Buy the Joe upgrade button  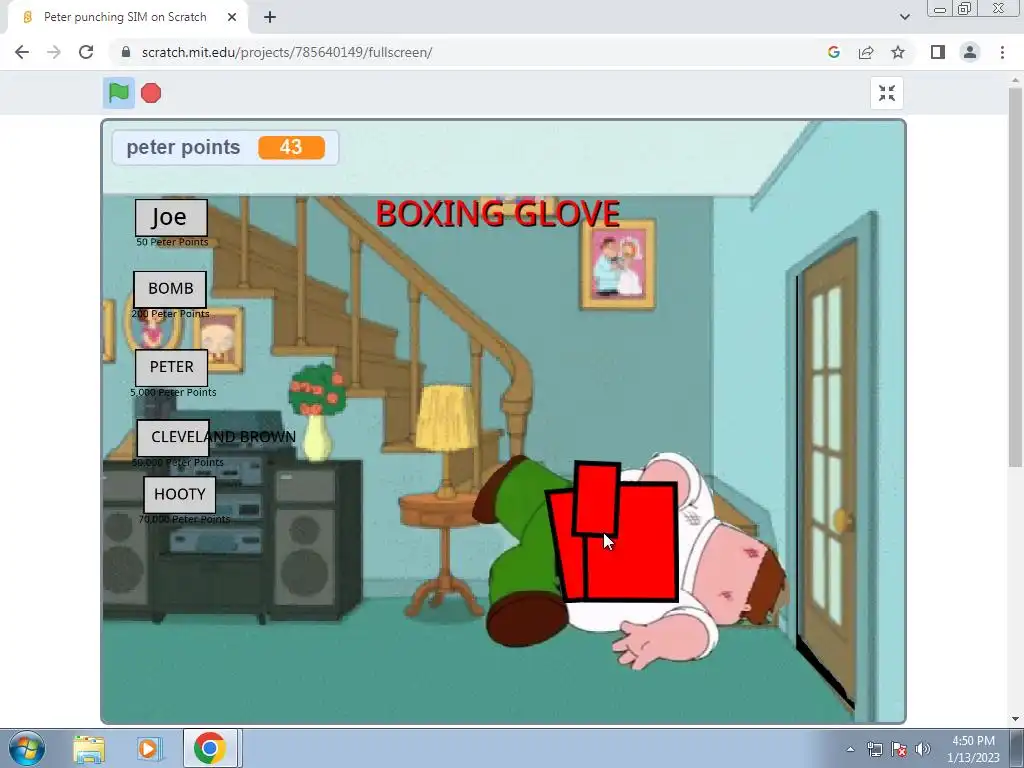[171, 217]
